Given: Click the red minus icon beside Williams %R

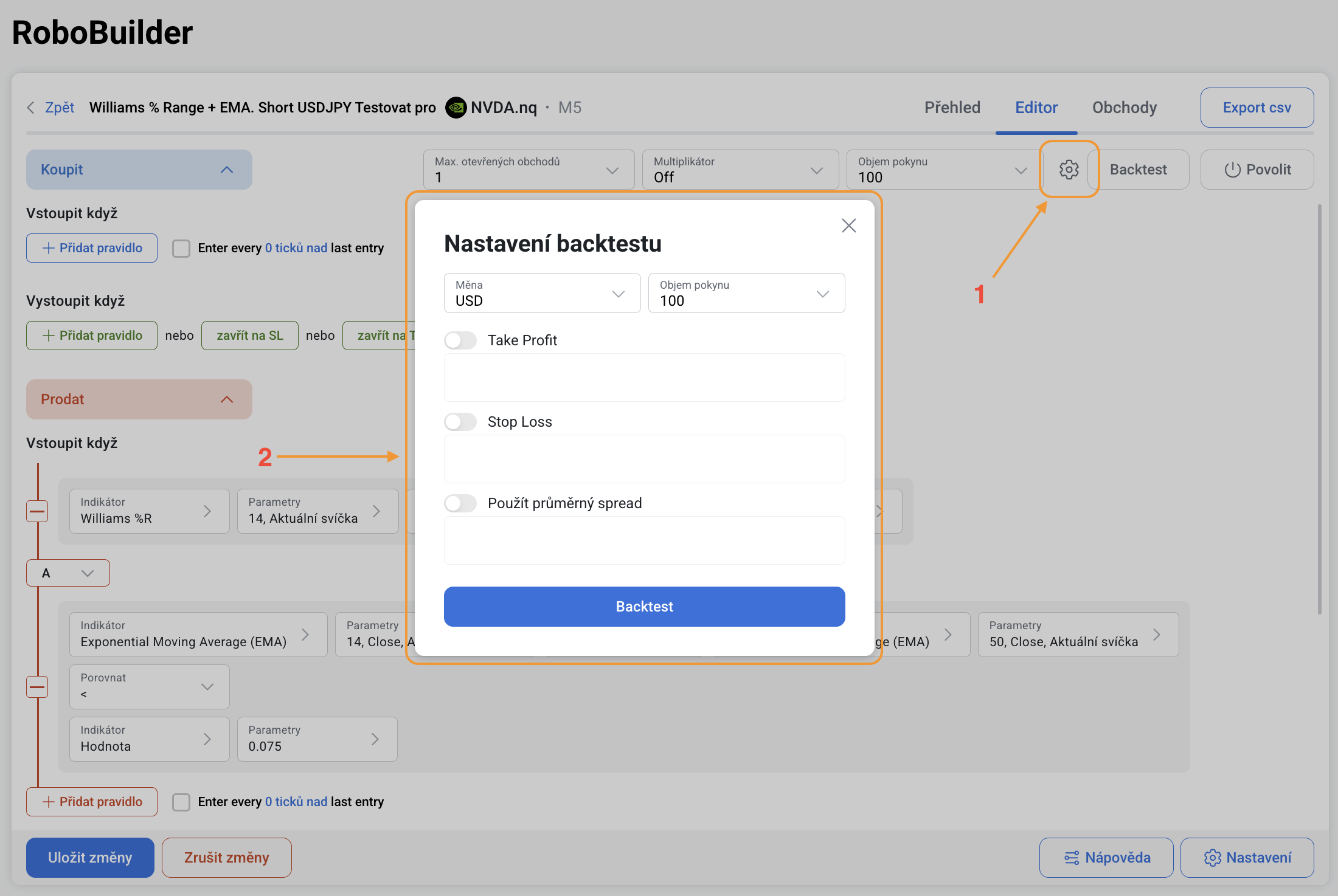Looking at the screenshot, I should pos(38,511).
